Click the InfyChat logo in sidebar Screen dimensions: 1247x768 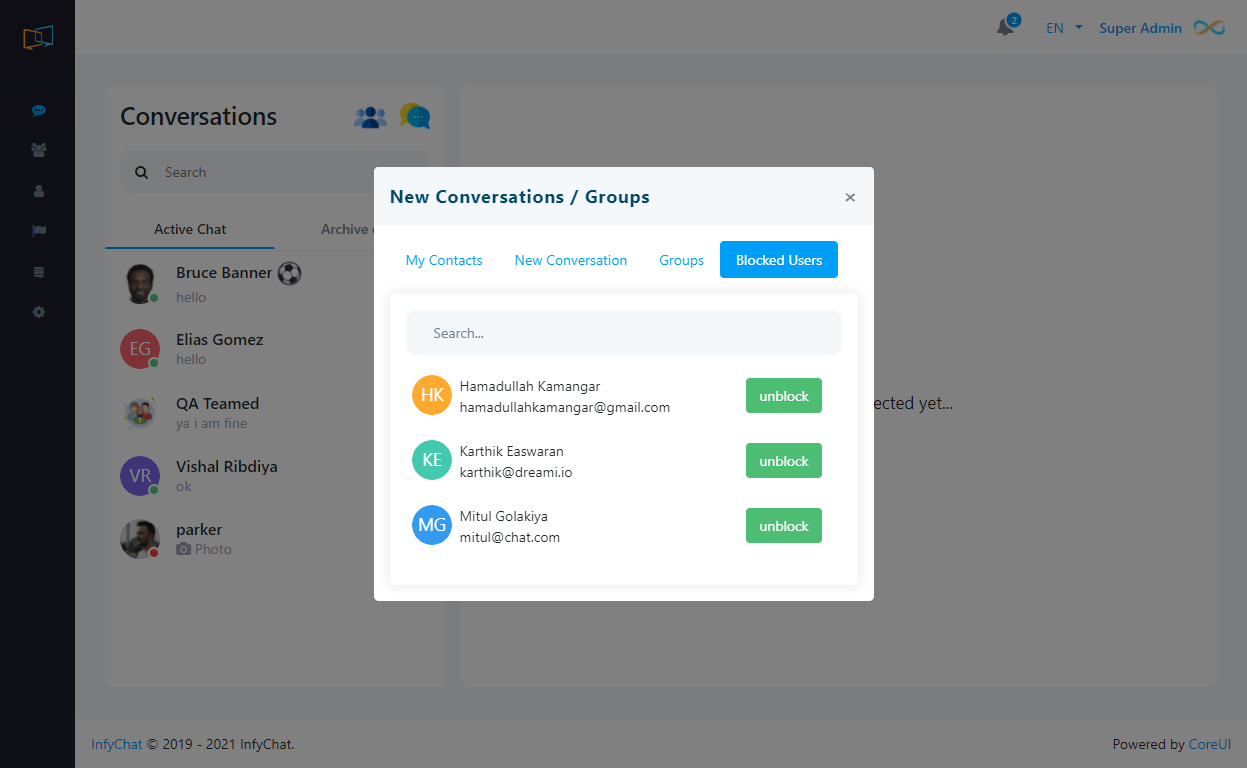pyautogui.click(x=38, y=38)
